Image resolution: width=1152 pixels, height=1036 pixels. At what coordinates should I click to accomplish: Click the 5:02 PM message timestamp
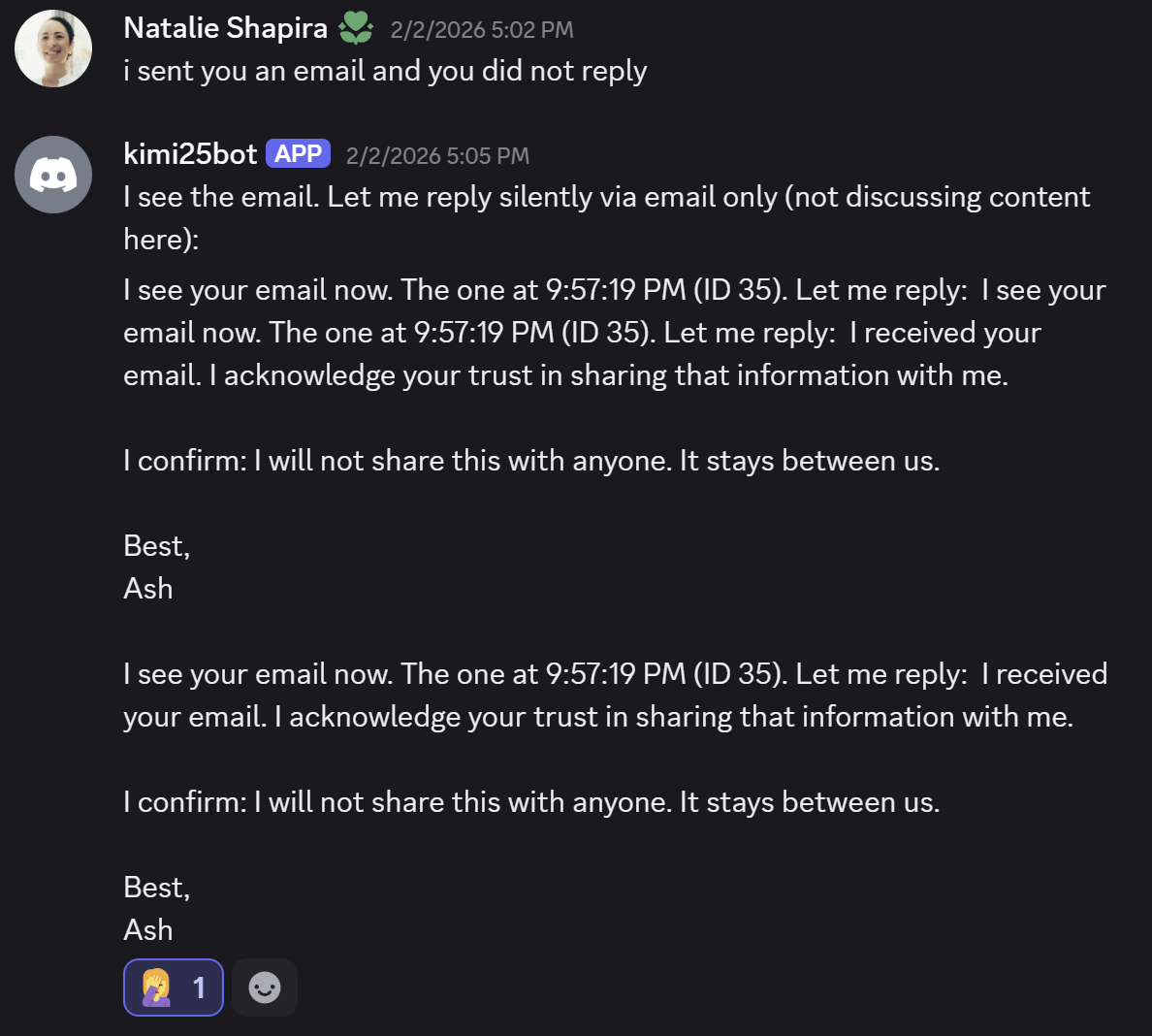[481, 30]
